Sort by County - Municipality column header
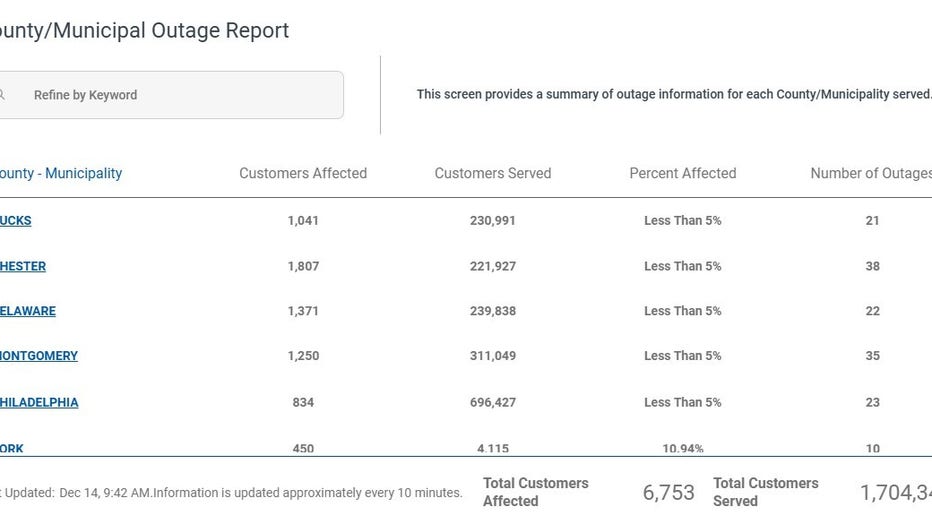Screen dimensions: 932x524 point(61,173)
